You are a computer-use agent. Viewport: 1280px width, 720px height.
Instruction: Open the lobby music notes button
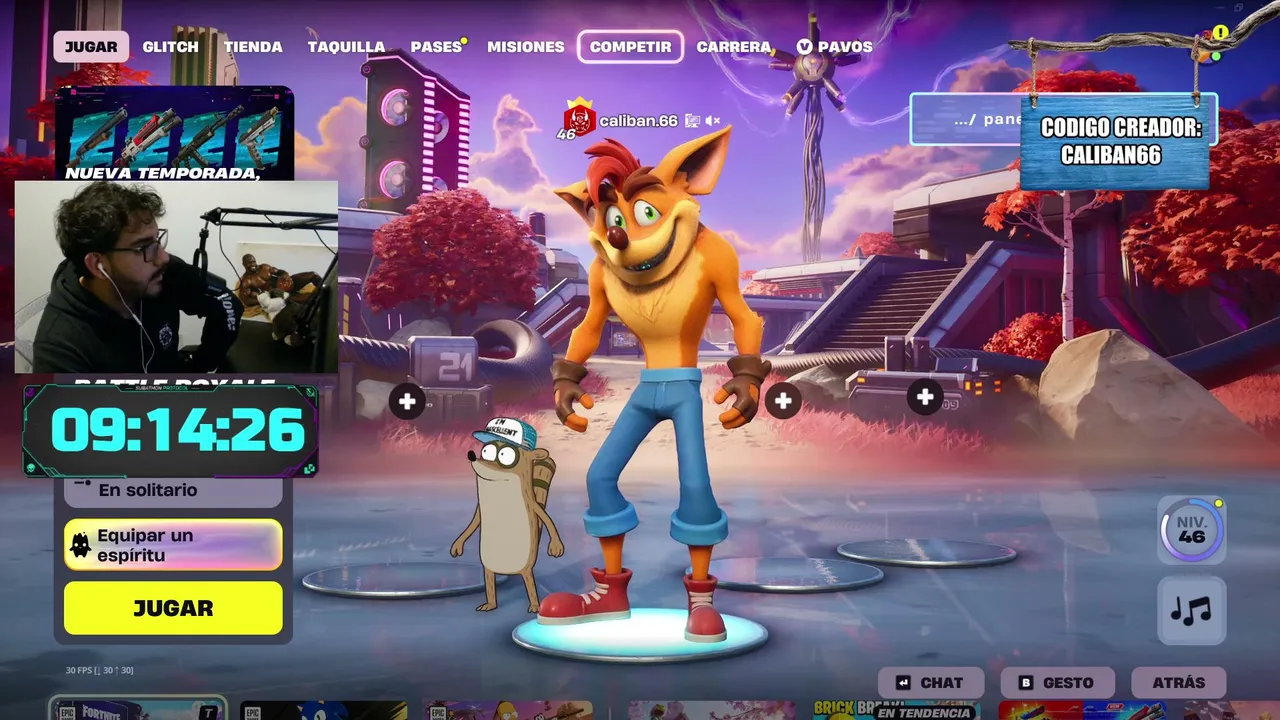pyautogui.click(x=1191, y=610)
